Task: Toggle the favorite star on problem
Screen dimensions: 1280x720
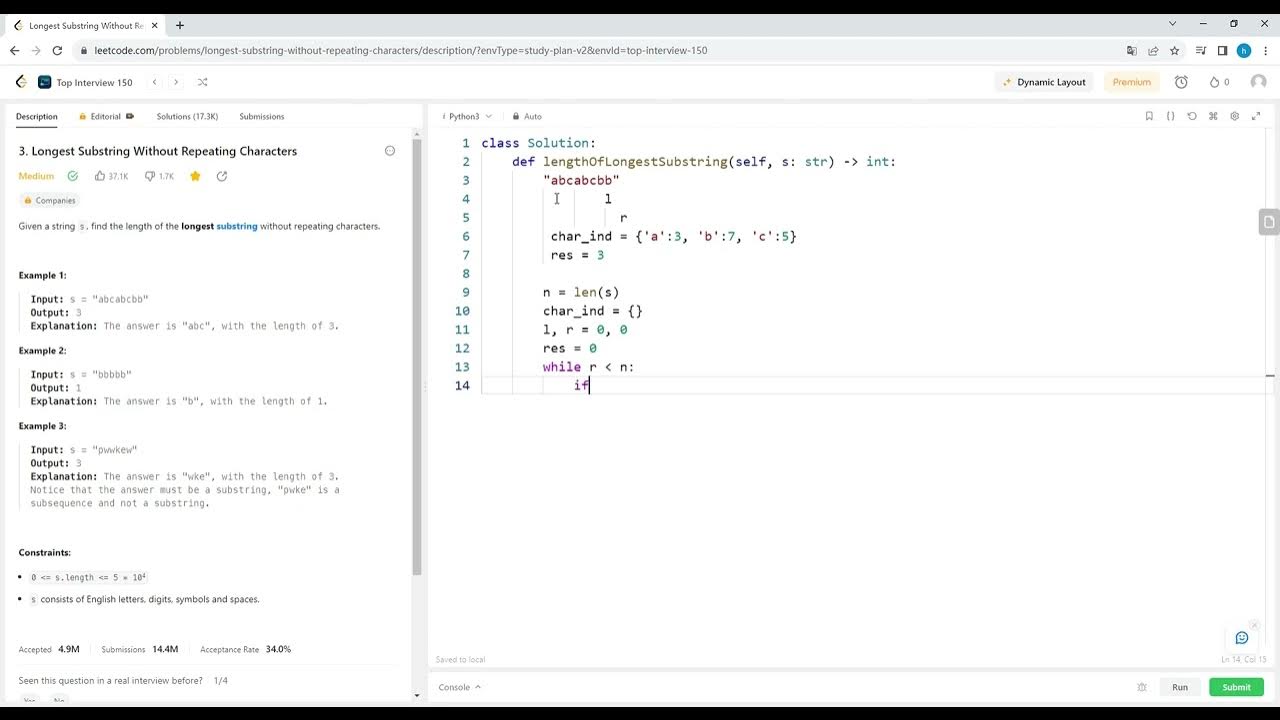Action: pos(195,176)
